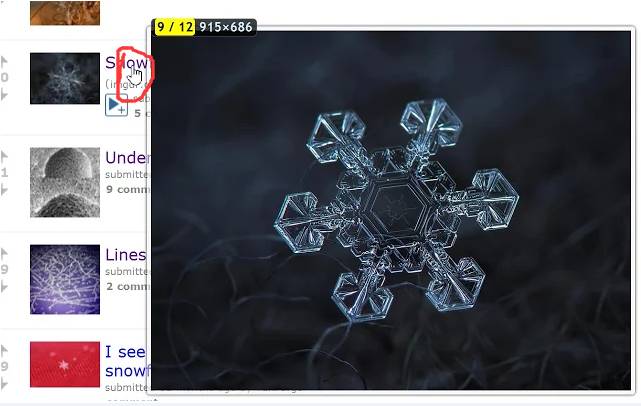Open the '9 comm' comments link

click(128, 189)
